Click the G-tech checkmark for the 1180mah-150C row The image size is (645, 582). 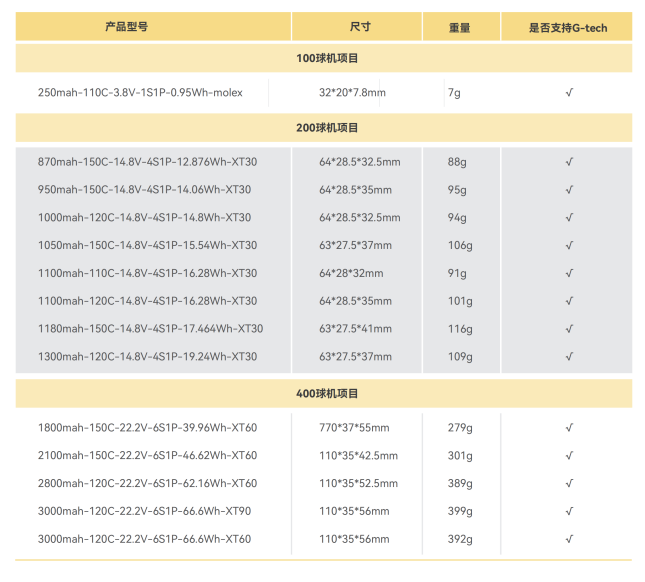coord(568,329)
